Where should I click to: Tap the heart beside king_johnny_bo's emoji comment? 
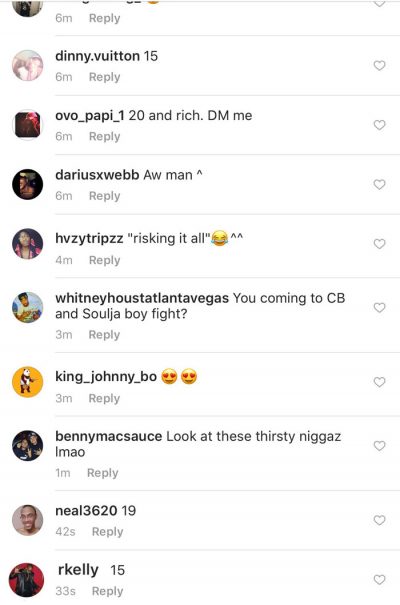(380, 382)
